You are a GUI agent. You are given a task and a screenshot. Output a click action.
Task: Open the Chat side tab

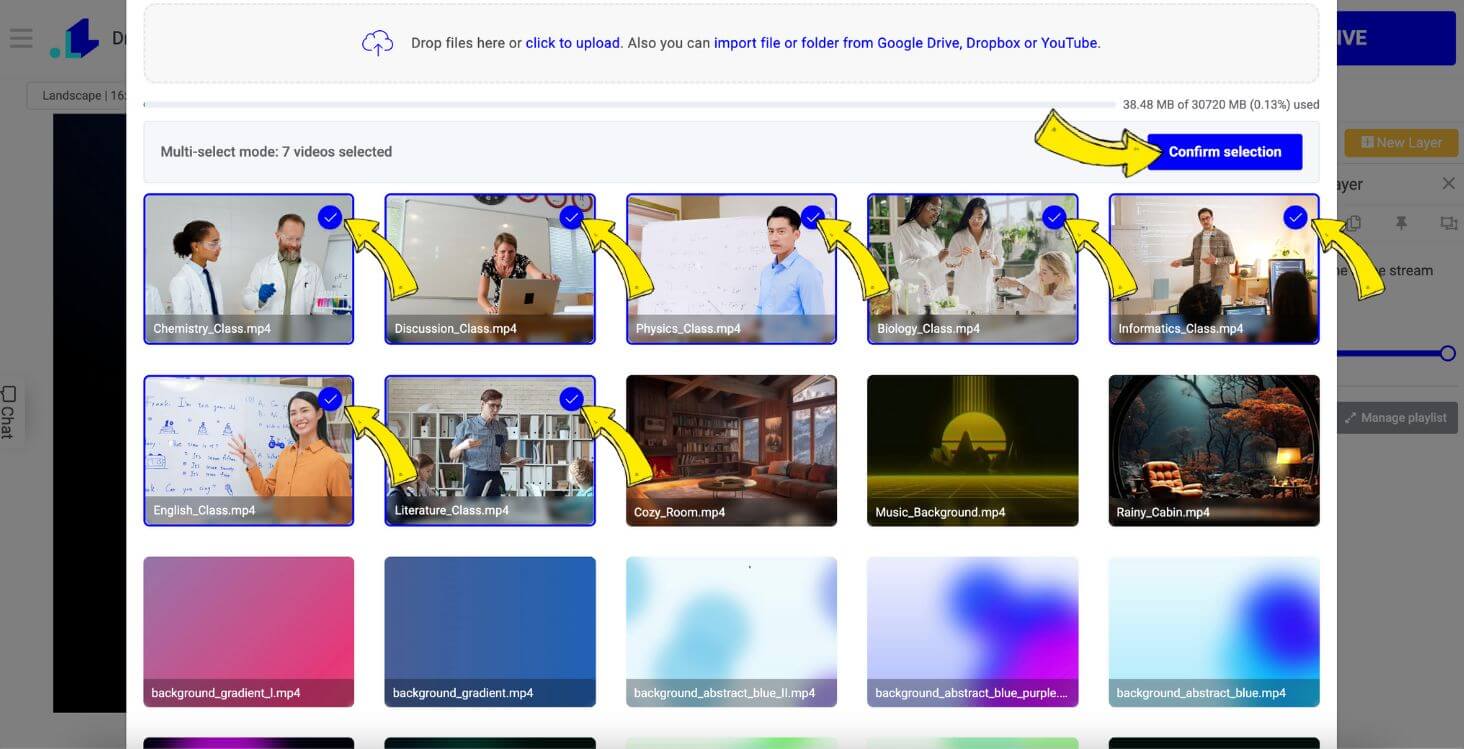[9, 411]
